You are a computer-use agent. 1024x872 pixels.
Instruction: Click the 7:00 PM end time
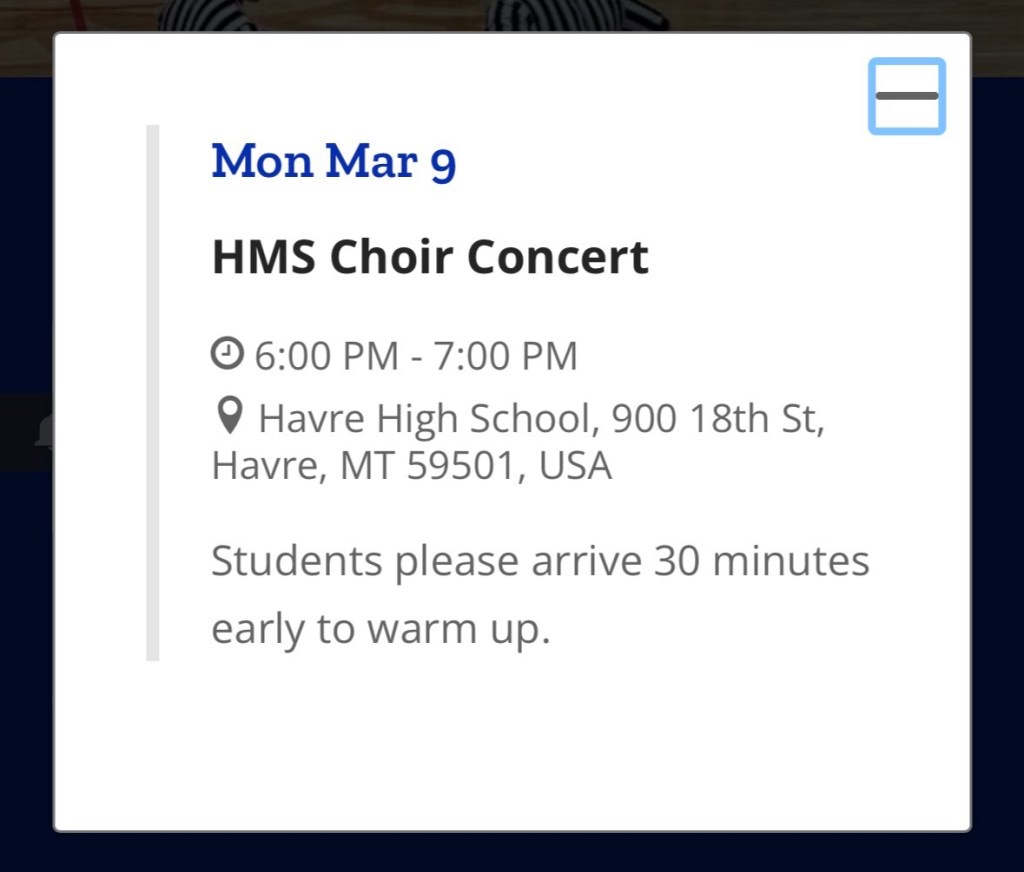click(x=505, y=356)
